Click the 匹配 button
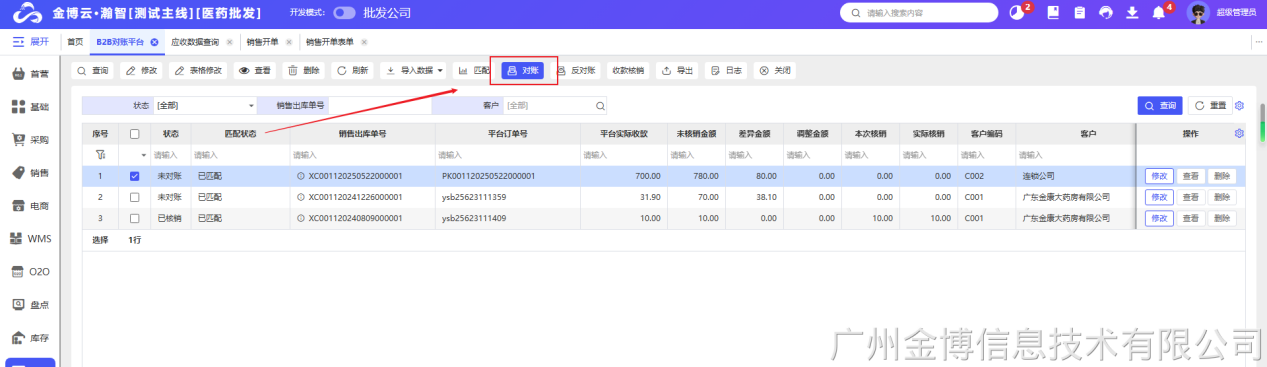The width and height of the screenshot is (1267, 367). (474, 71)
